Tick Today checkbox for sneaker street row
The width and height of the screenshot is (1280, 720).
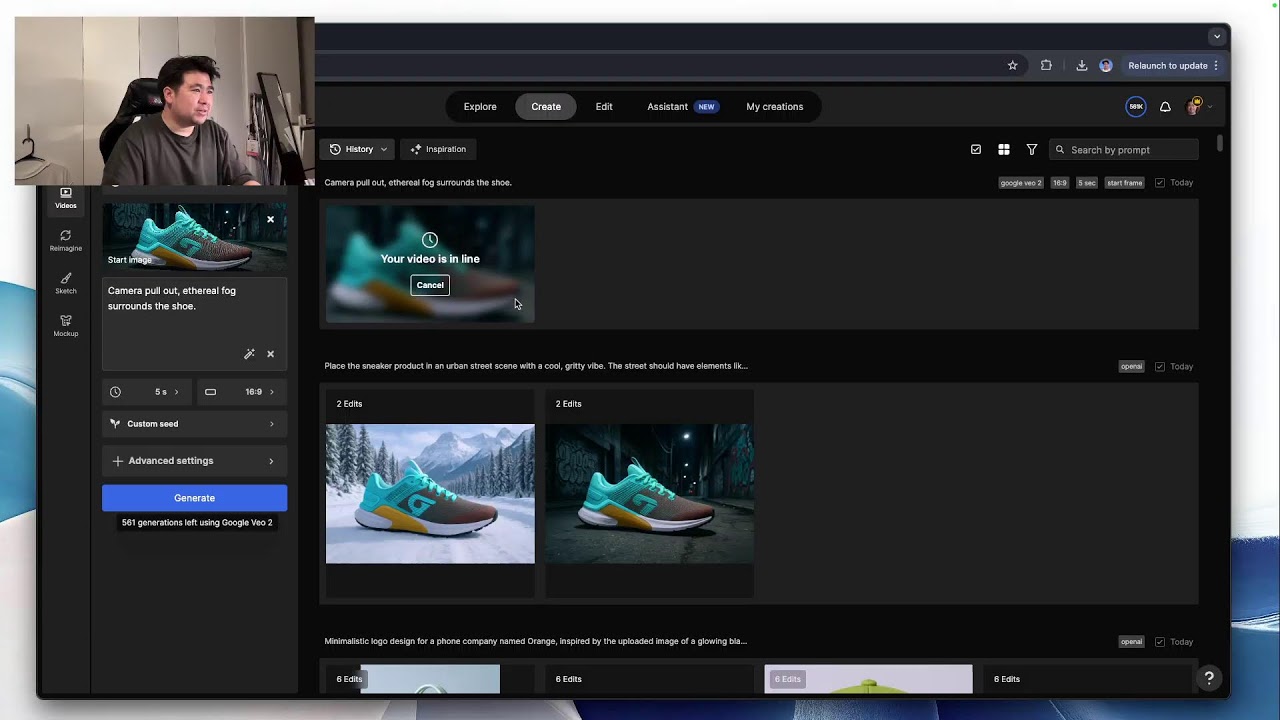pos(1160,367)
